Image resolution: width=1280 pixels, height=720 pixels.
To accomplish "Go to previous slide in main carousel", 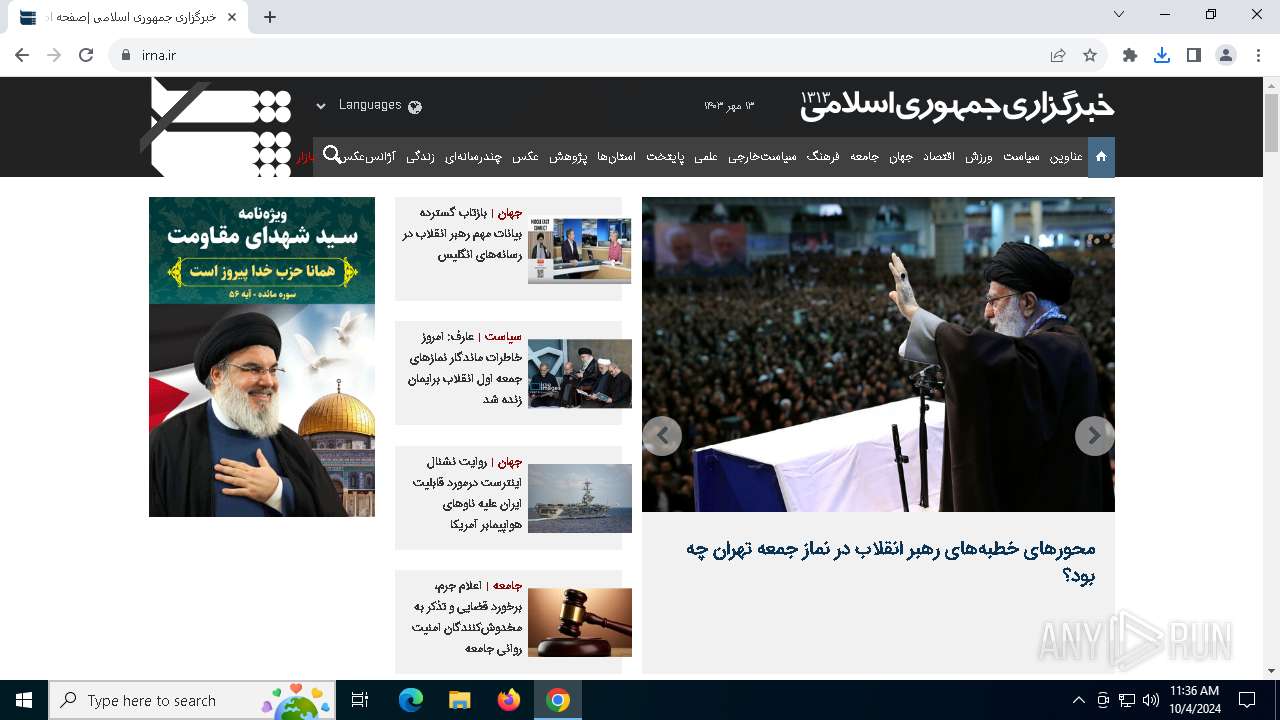I will point(662,436).
